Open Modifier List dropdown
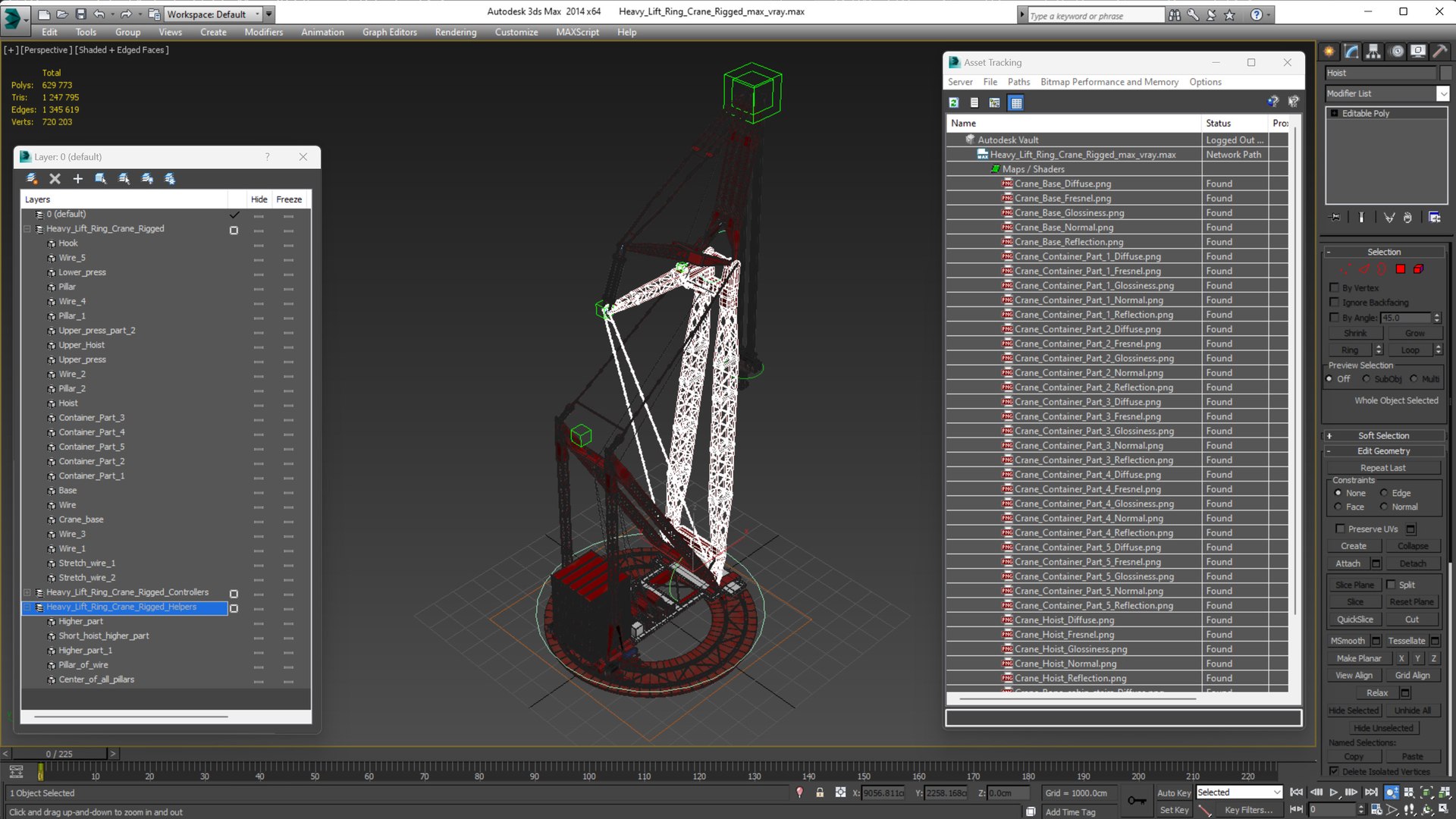The height and width of the screenshot is (819, 1456). click(1442, 93)
